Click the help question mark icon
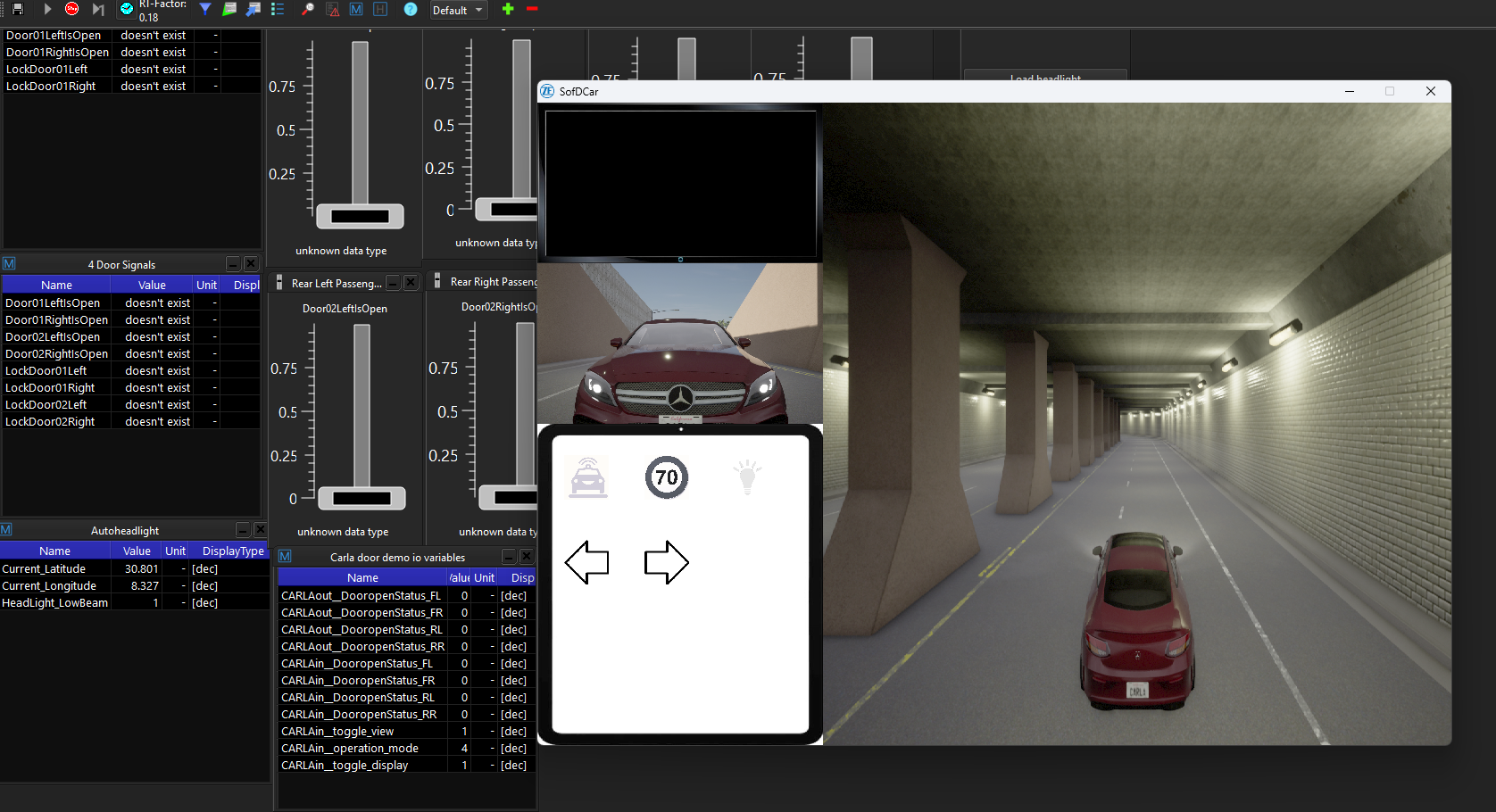The width and height of the screenshot is (1496, 812). [410, 10]
